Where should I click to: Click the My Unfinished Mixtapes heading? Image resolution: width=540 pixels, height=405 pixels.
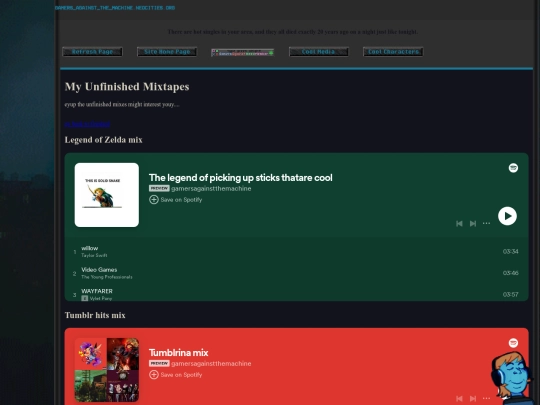click(x=127, y=86)
